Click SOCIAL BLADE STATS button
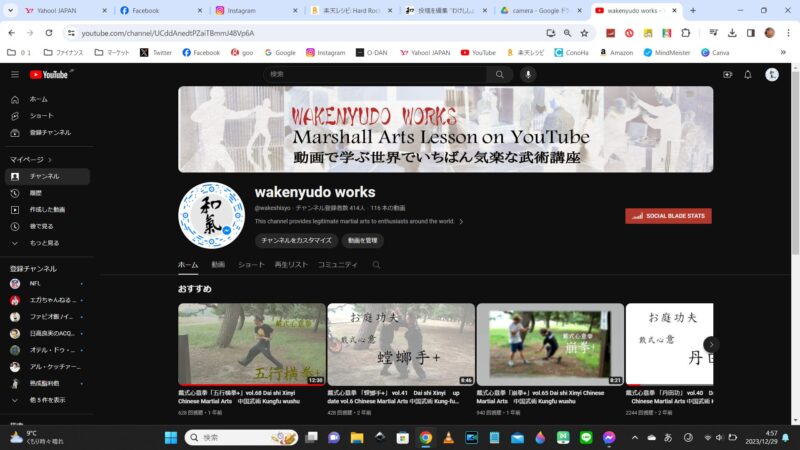 (x=668, y=216)
